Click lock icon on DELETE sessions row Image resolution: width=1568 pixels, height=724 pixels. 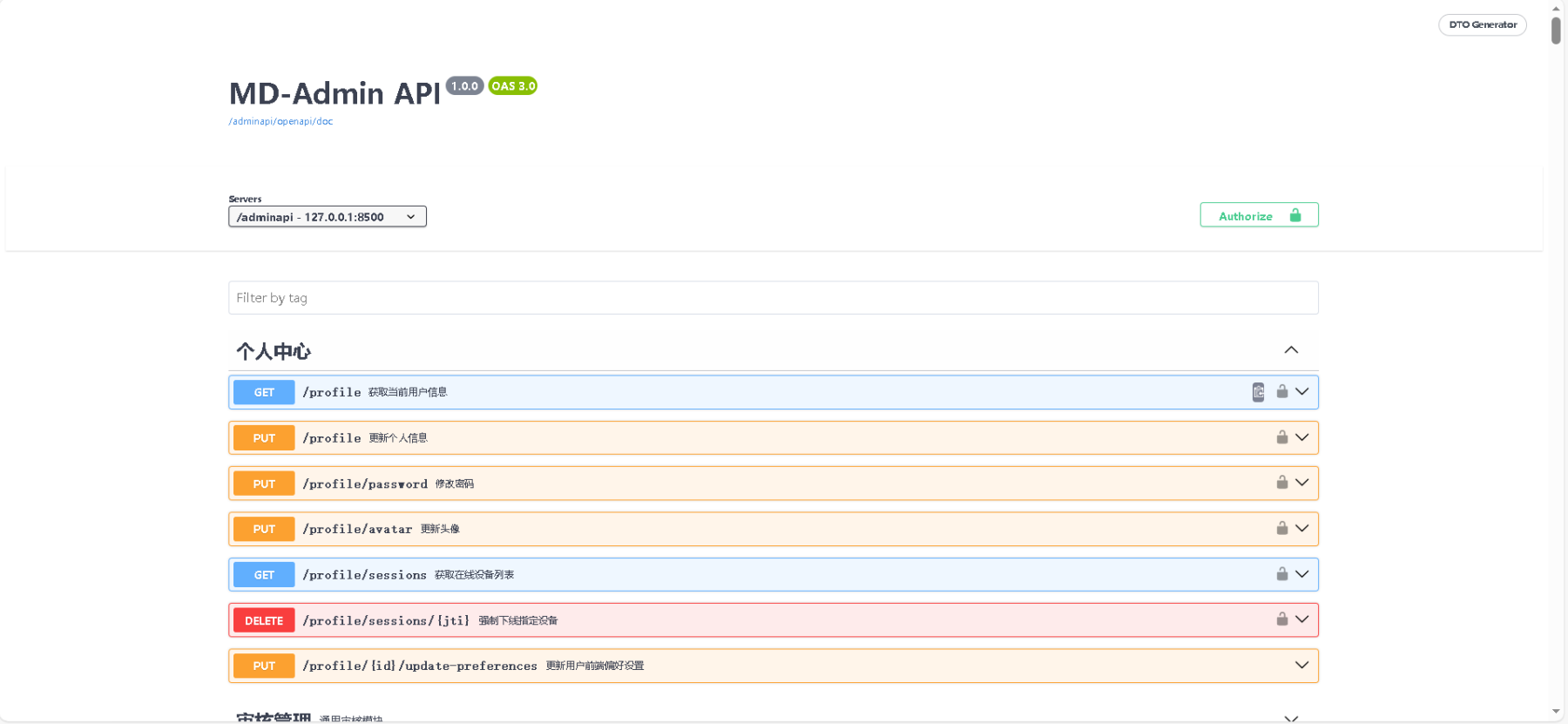pyautogui.click(x=1281, y=619)
